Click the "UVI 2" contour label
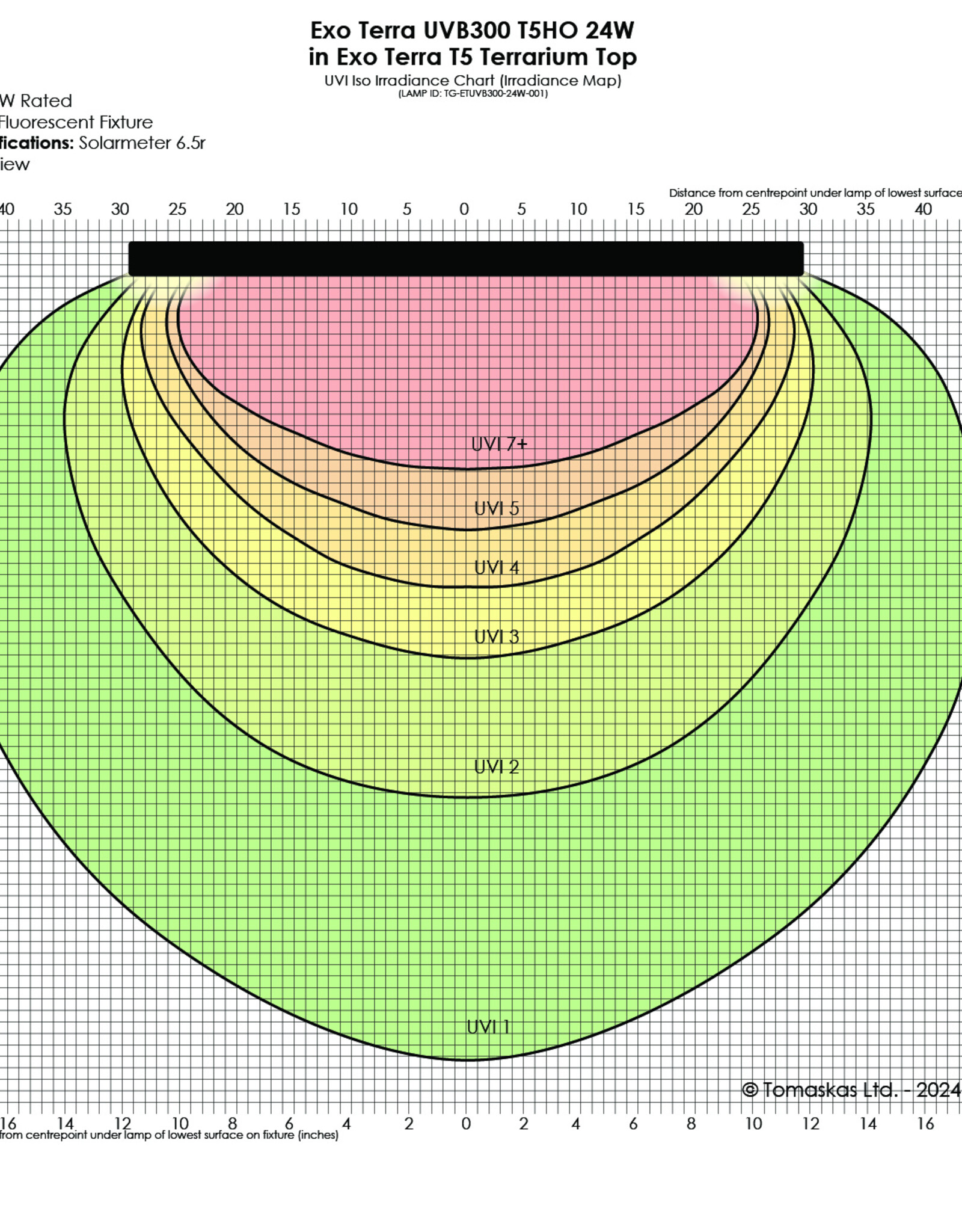 click(x=496, y=767)
